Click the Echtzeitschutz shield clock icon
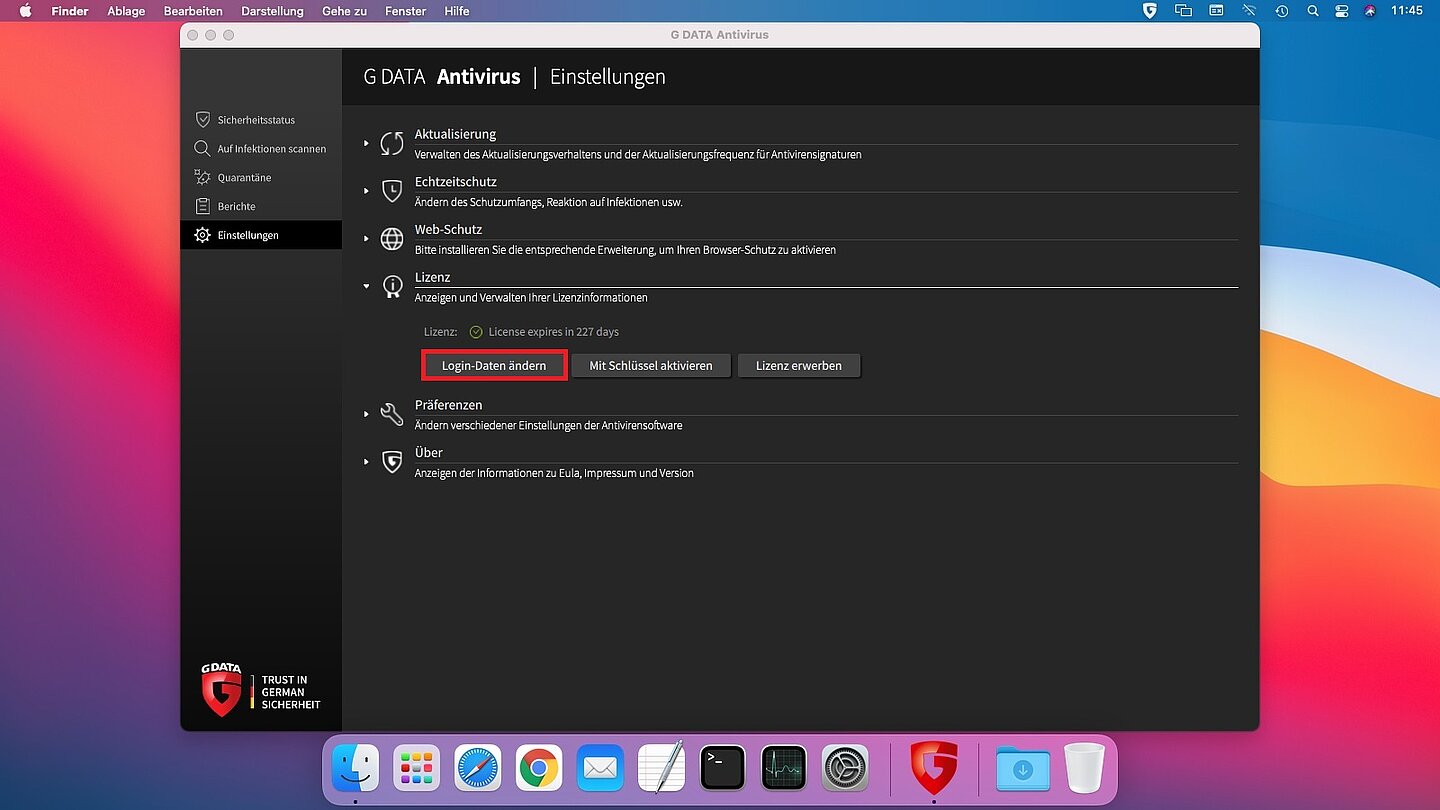1440x810 pixels. [392, 191]
